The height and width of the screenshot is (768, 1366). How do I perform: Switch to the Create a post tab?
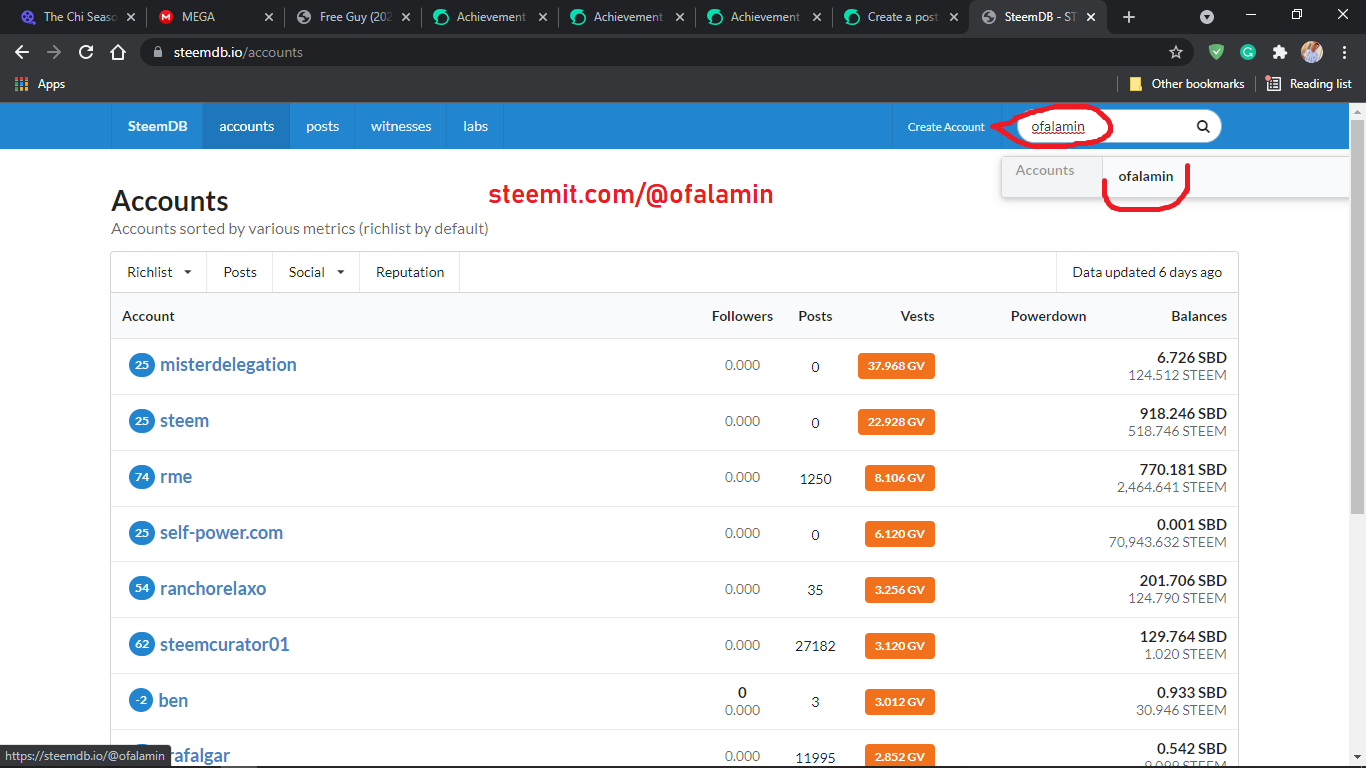(x=898, y=17)
